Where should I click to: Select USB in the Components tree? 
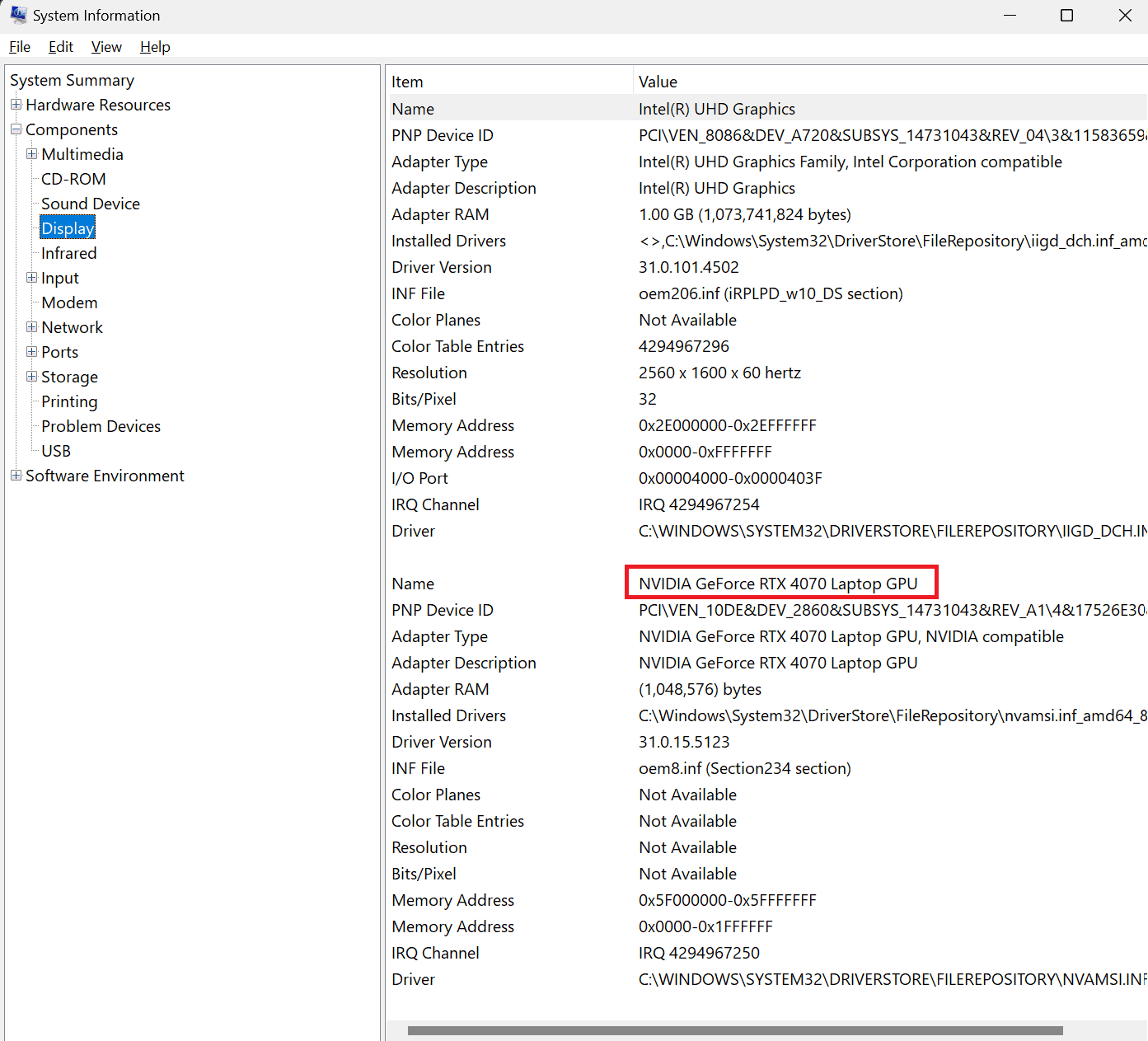pyautogui.click(x=56, y=451)
